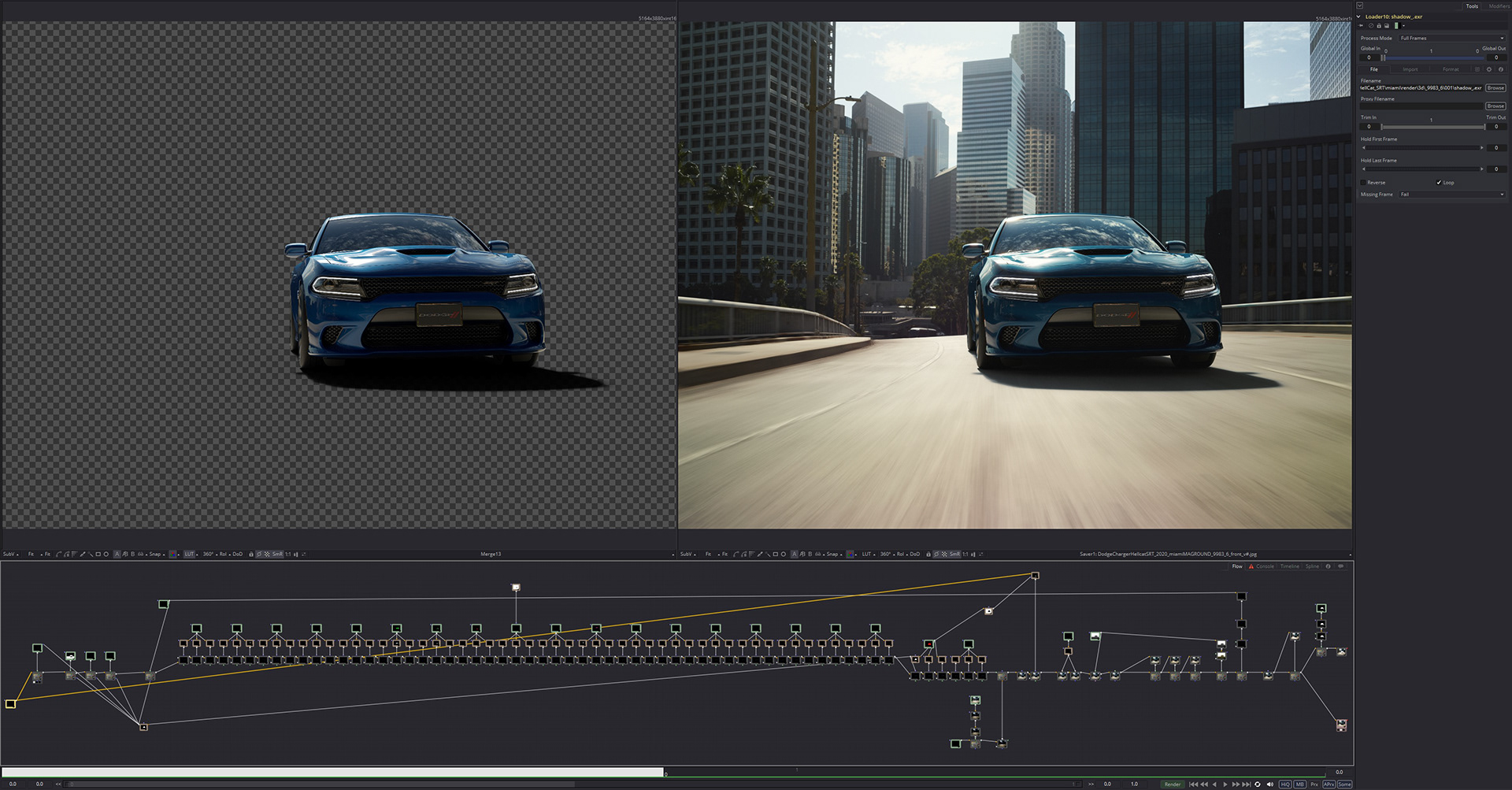Screen dimensions: 1512x790
Task: Click the rewind button in transport controls
Action: pos(1204,784)
